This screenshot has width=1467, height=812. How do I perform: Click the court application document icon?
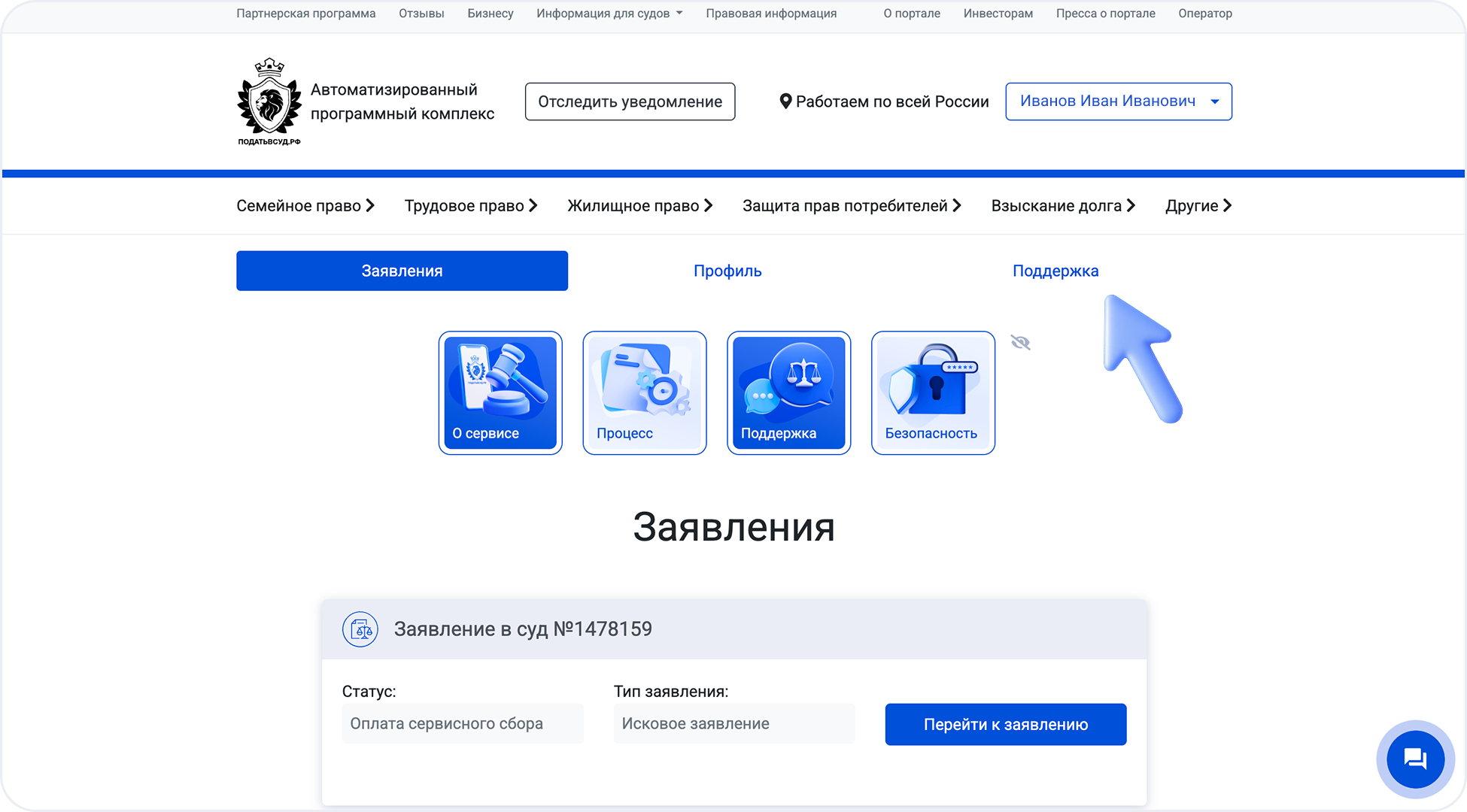click(360, 629)
